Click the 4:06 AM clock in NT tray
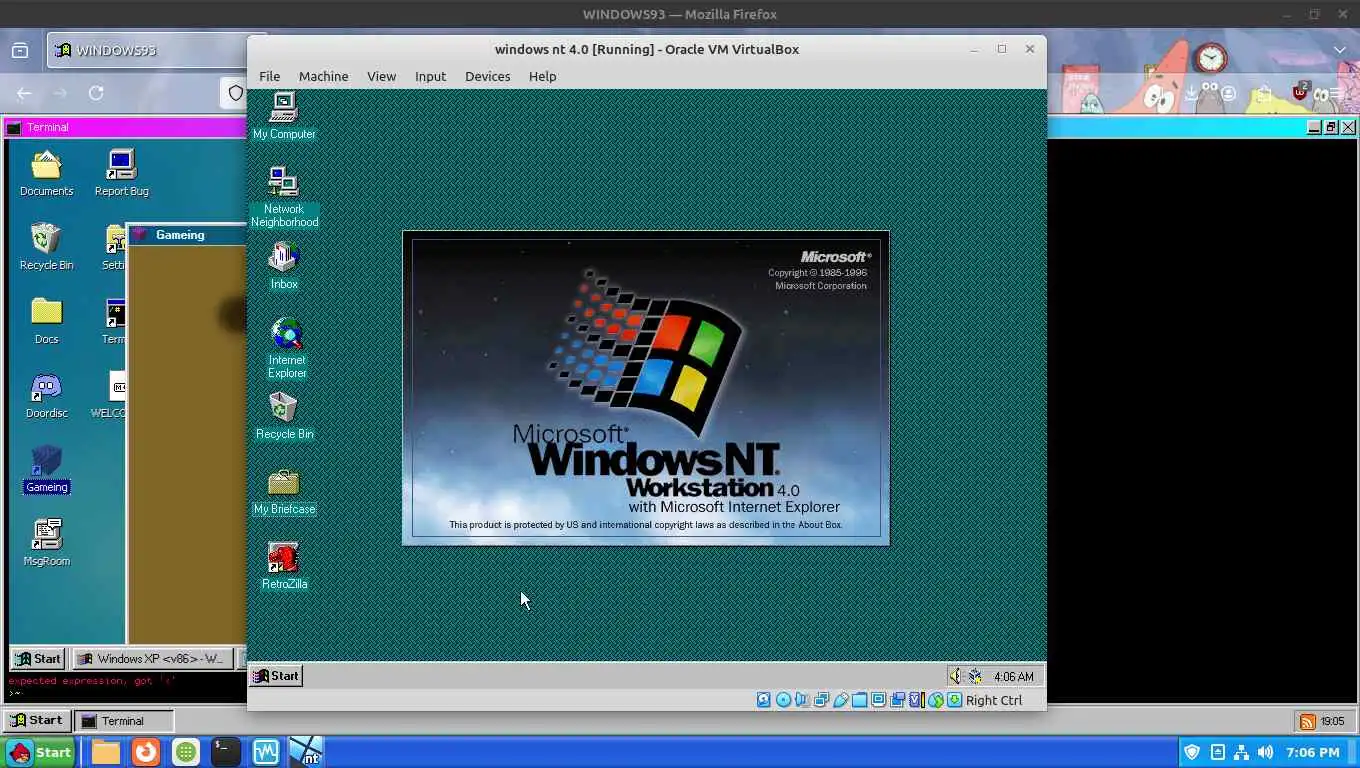Viewport: 1360px width, 768px height. point(1013,677)
